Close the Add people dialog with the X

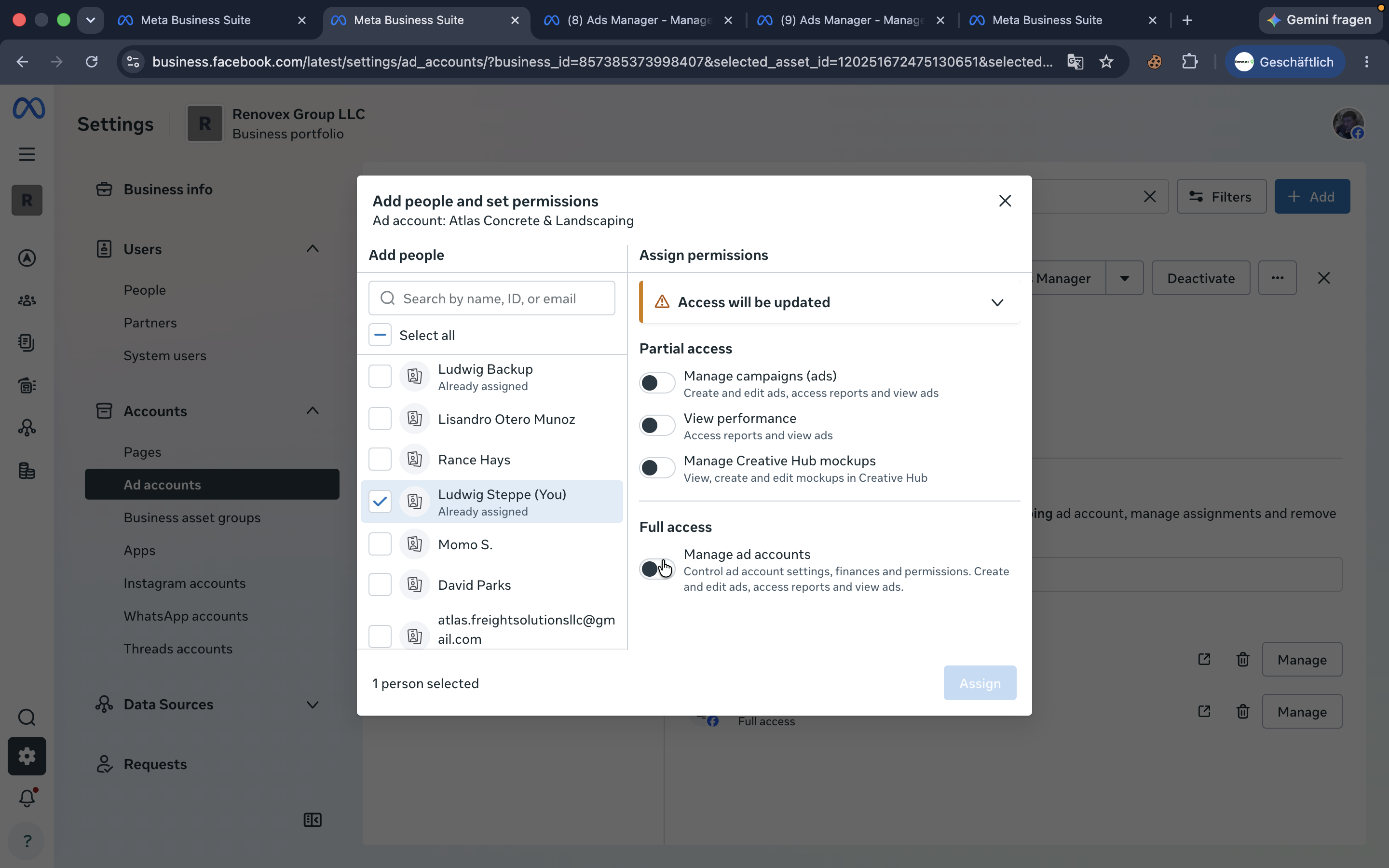(1005, 201)
